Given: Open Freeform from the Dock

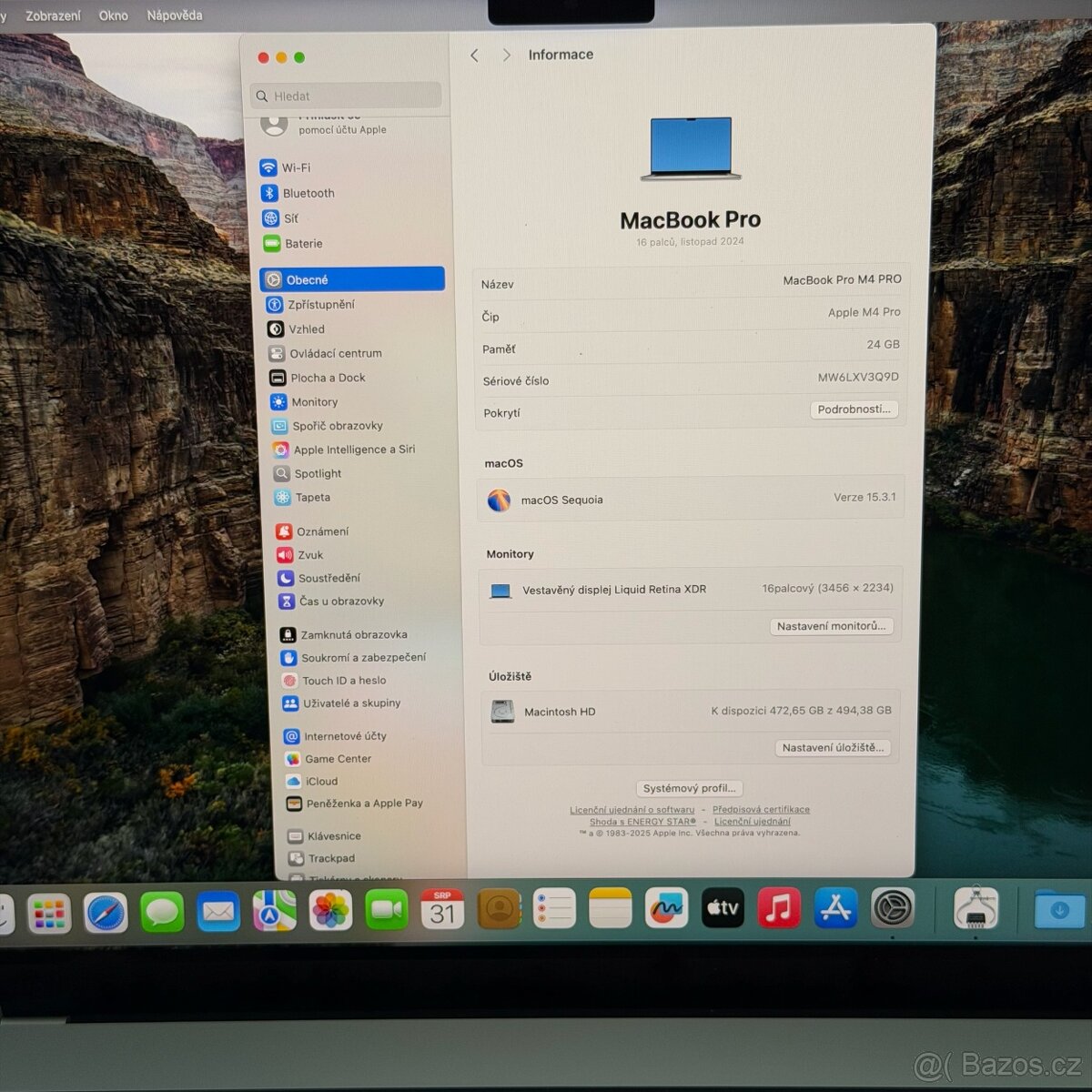Looking at the screenshot, I should click(x=666, y=908).
